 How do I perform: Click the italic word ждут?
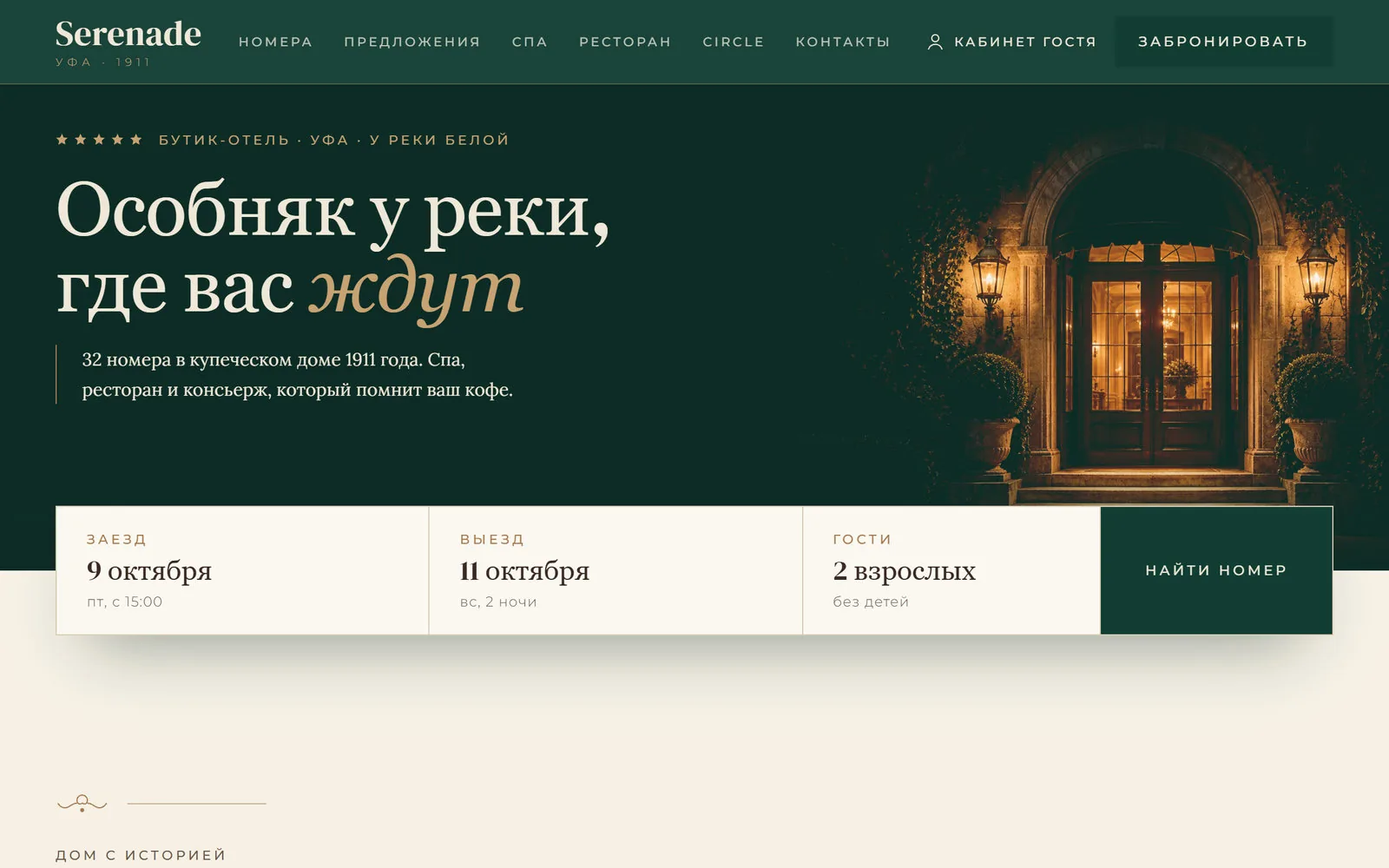pyautogui.click(x=416, y=291)
